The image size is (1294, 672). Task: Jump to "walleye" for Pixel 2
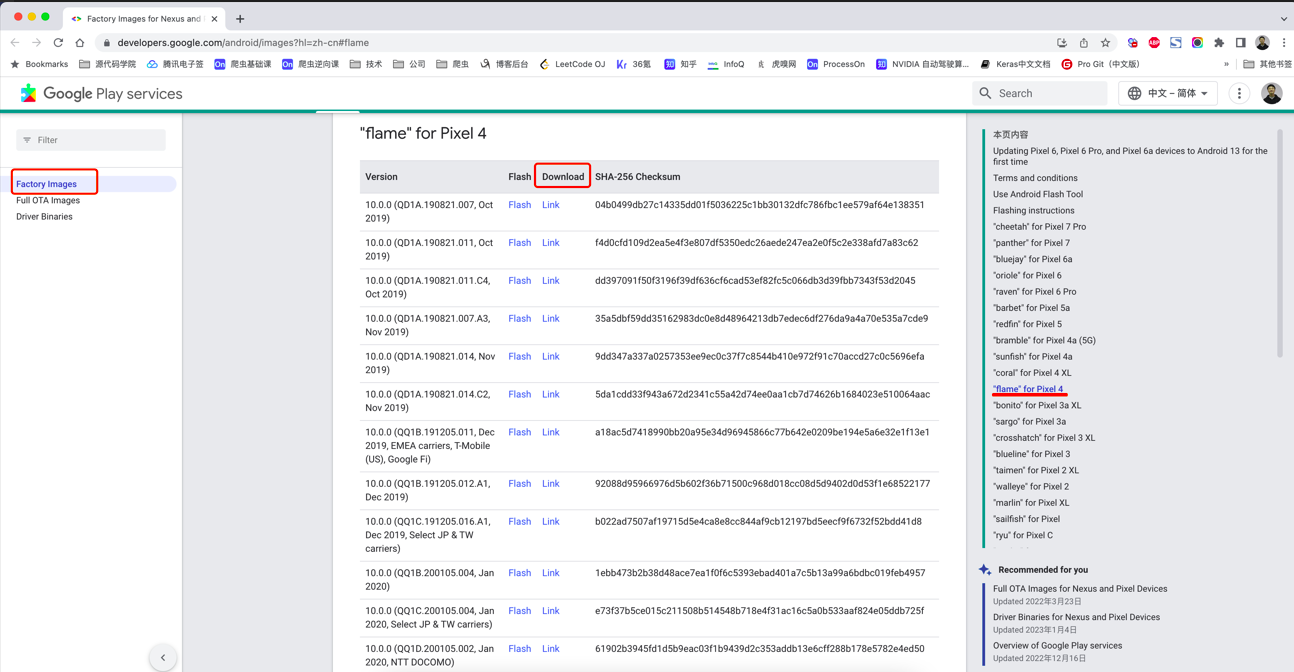click(1031, 486)
